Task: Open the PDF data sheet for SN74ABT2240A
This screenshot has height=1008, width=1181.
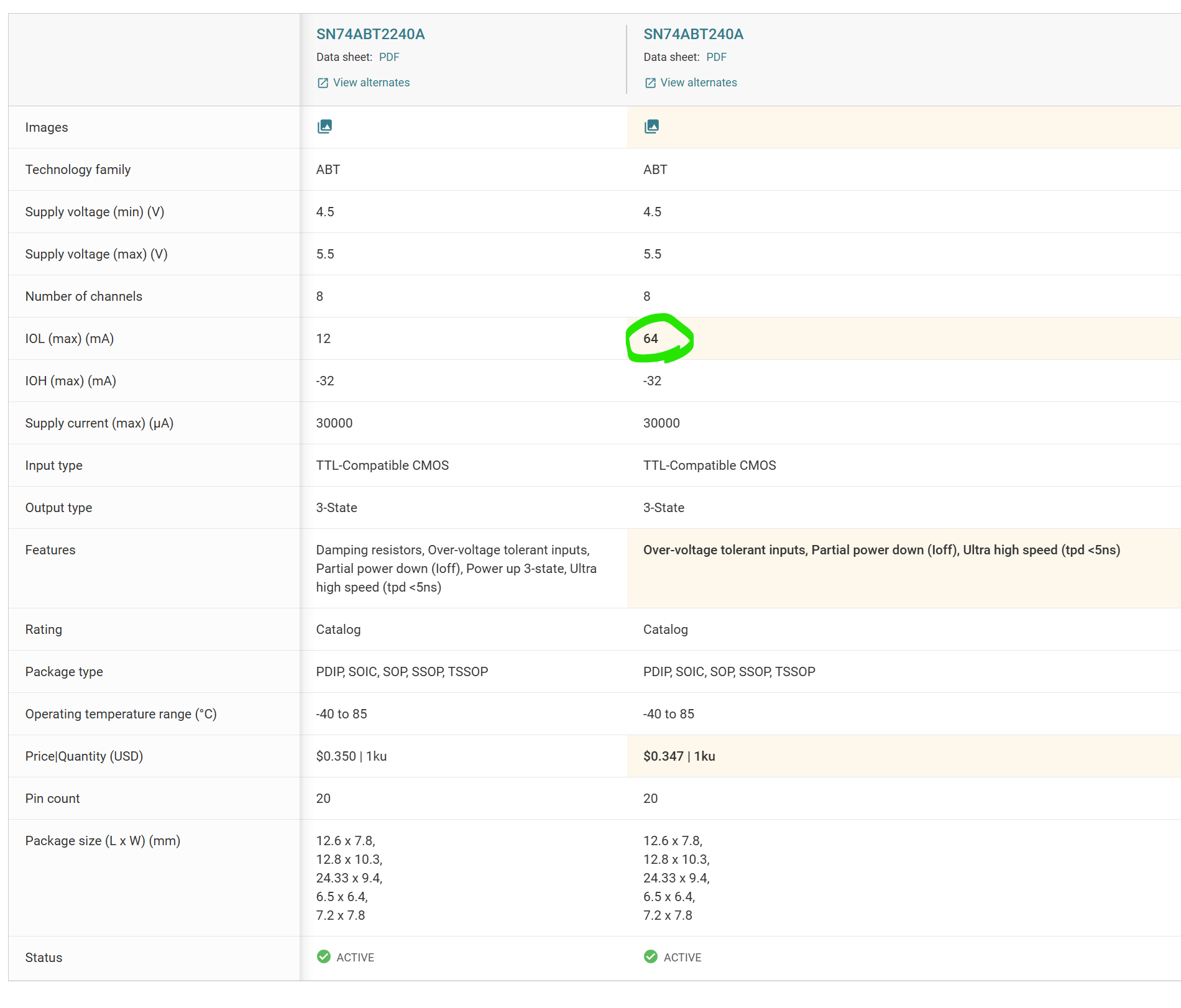Action: 389,57
